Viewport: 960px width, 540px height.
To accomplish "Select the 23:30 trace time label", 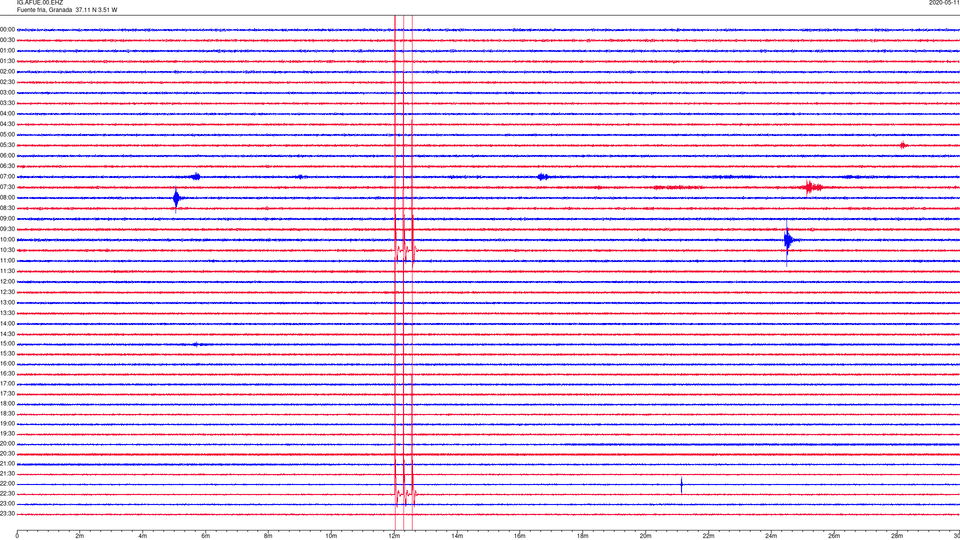I will (x=8, y=514).
